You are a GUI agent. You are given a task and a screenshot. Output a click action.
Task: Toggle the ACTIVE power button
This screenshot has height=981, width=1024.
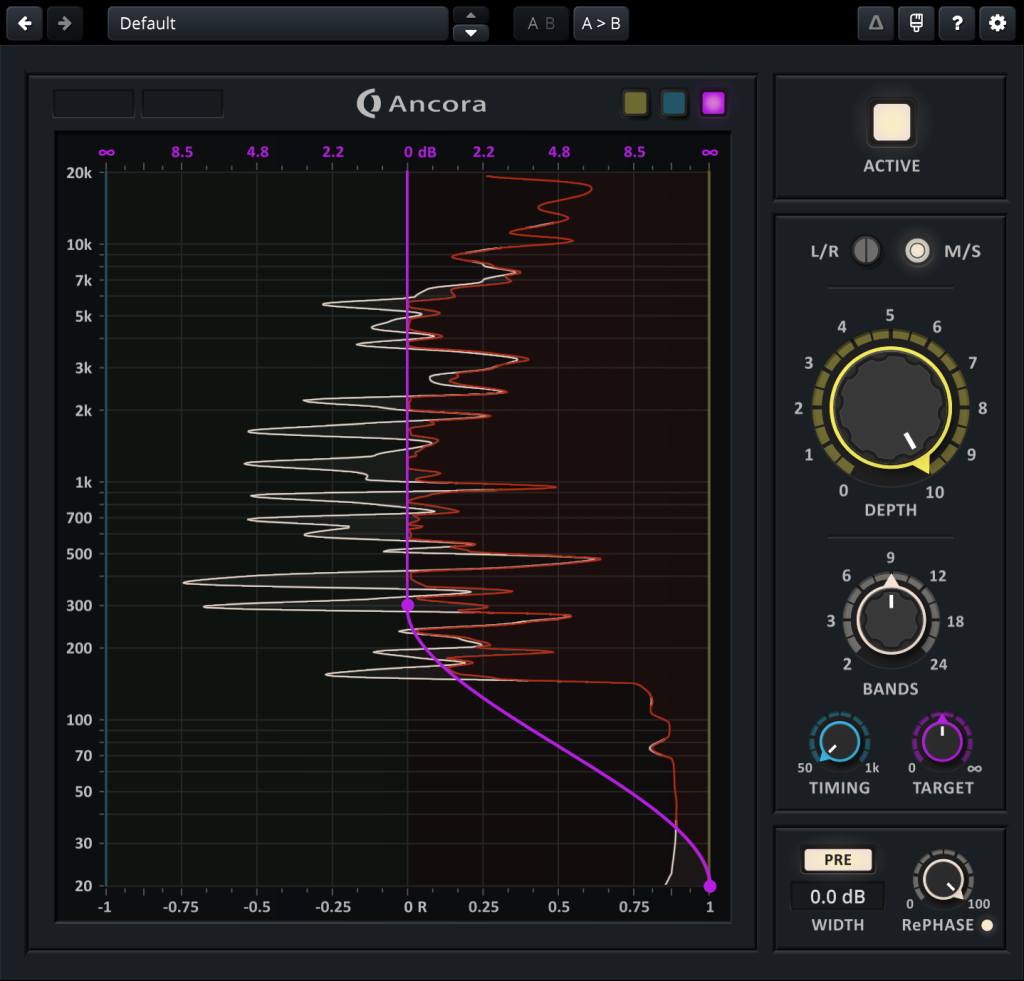[891, 123]
